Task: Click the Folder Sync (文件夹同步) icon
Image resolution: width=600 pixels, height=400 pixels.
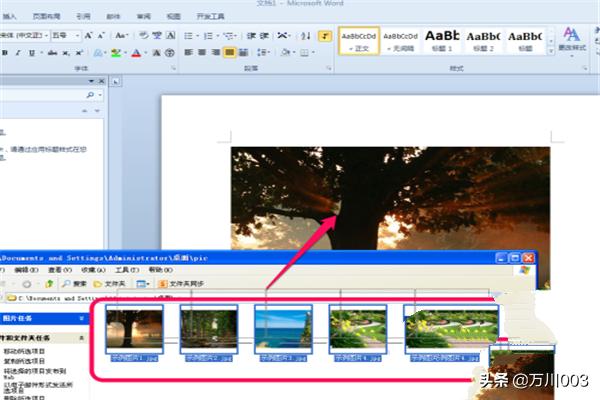Action: click(x=181, y=284)
